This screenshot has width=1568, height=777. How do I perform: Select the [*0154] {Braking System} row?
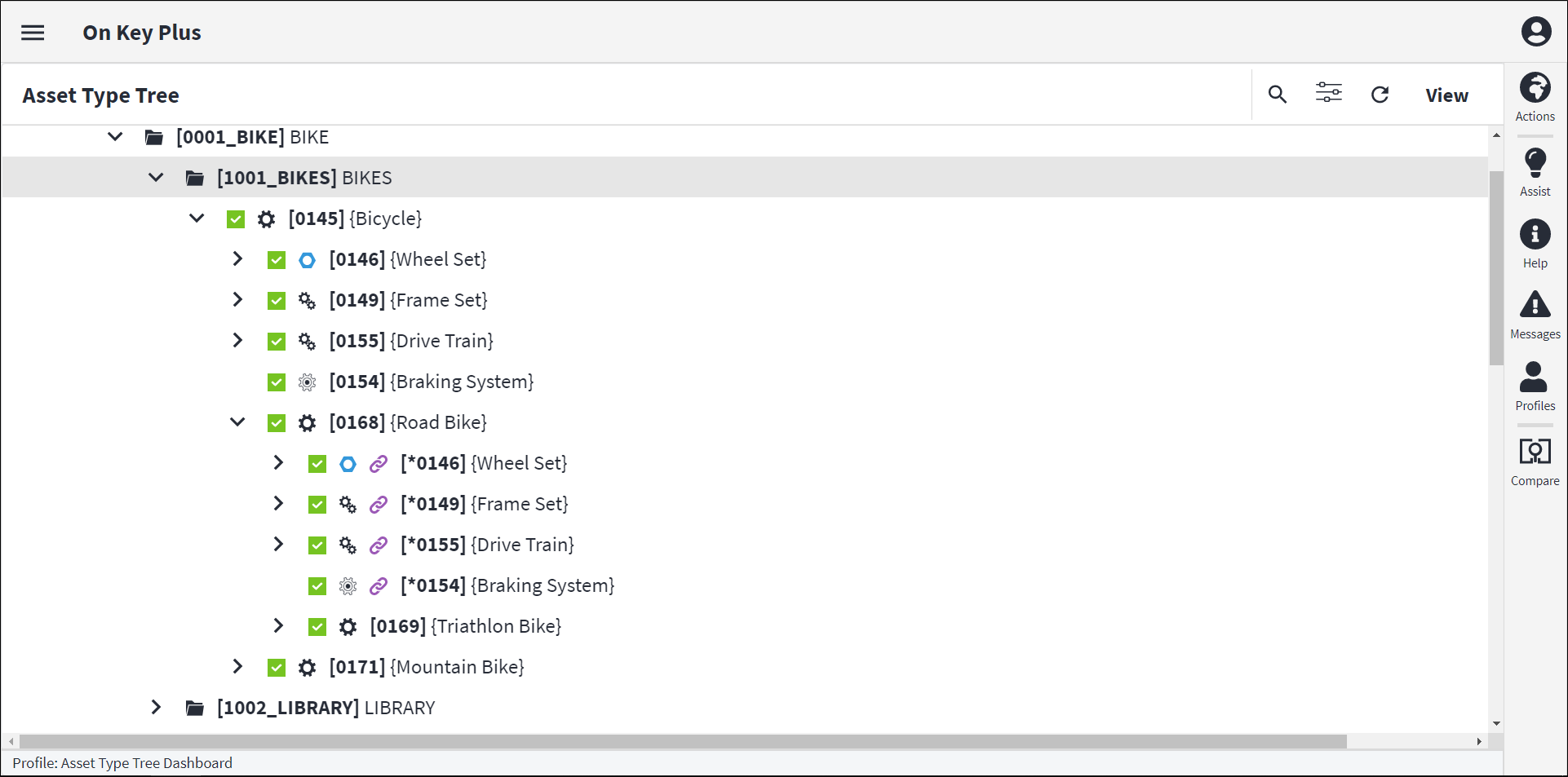click(x=745, y=585)
